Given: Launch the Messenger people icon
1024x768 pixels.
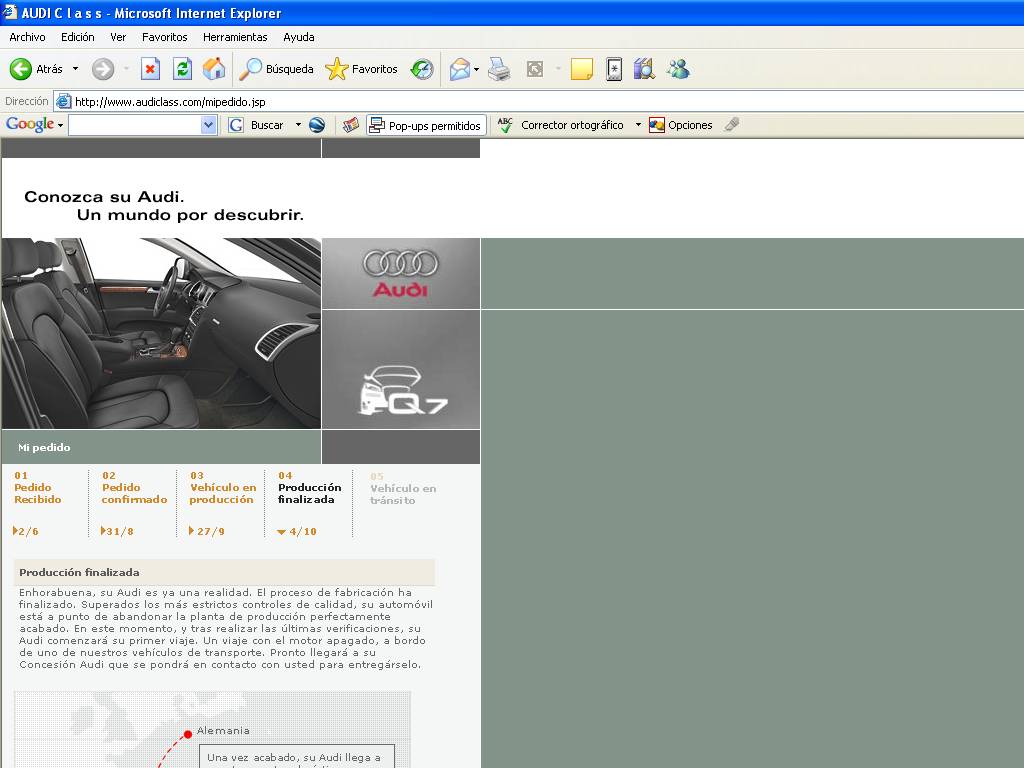Looking at the screenshot, I should point(678,69).
